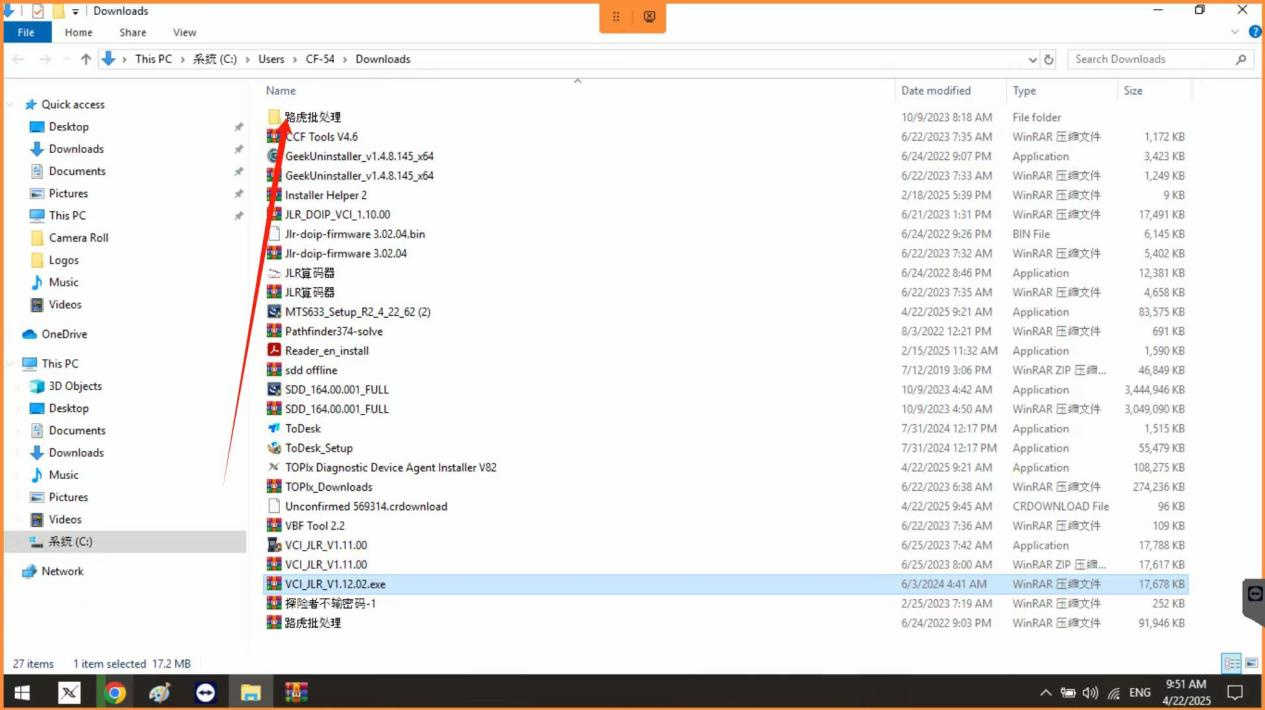
Task: Select Jlr-doip-firmware 3.02.04.bin file icon
Action: (x=274, y=234)
